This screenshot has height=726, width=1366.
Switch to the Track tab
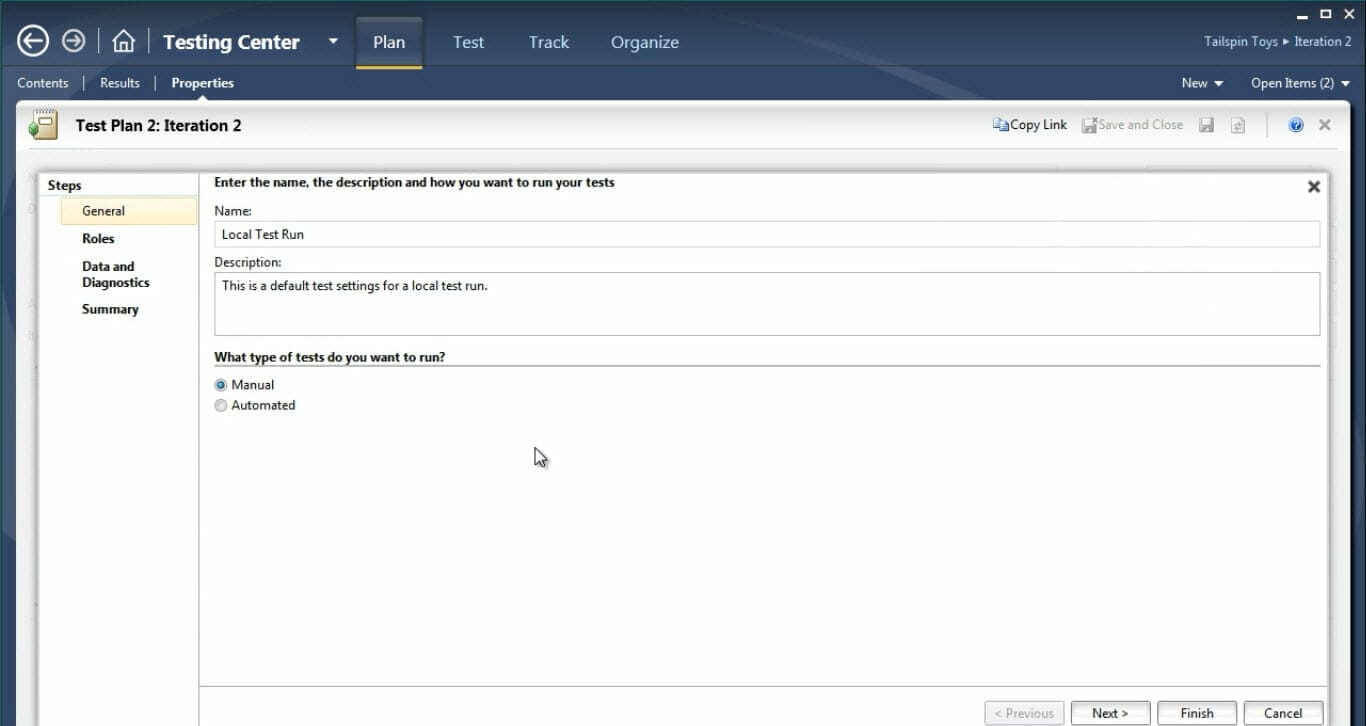548,42
